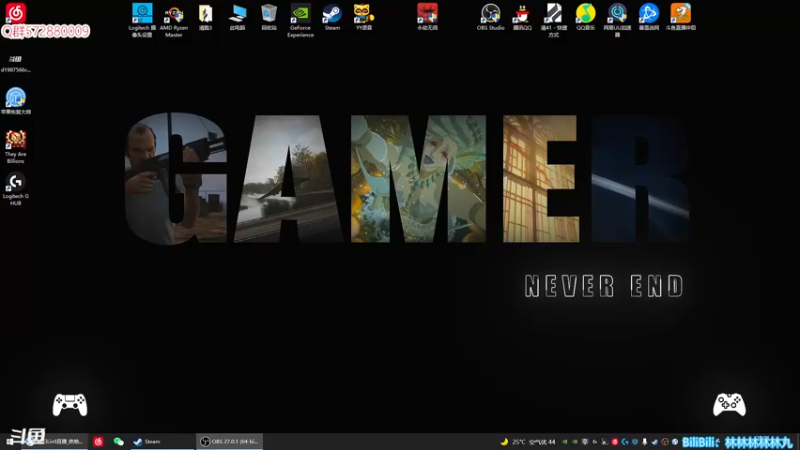Open the blue triangle app beside UU accelerator
The width and height of the screenshot is (800, 450).
point(648,17)
